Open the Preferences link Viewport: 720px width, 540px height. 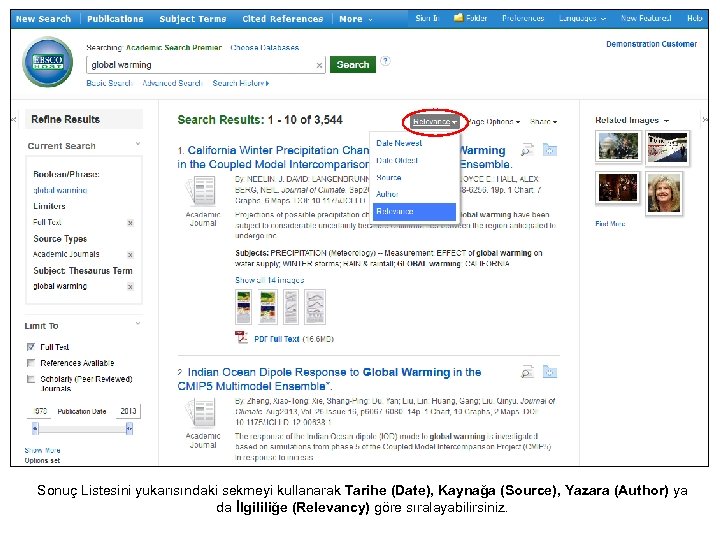(x=523, y=18)
